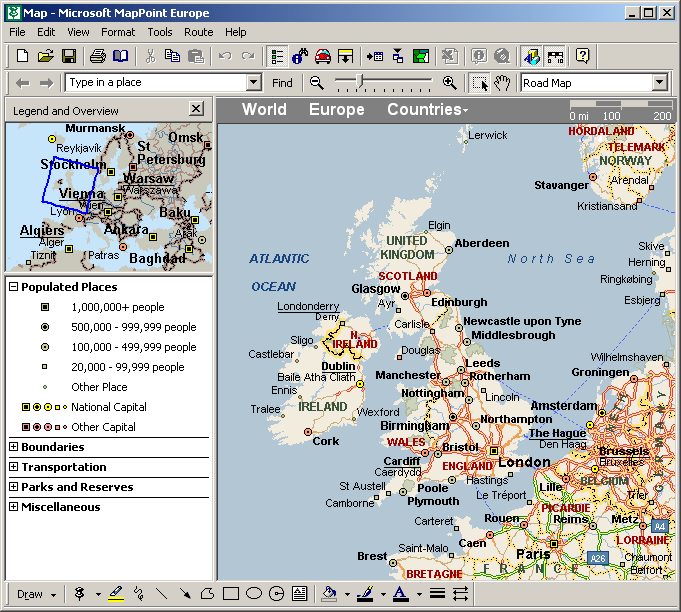Toggle the Pan hand tool
The width and height of the screenshot is (681, 612).
click(502, 83)
